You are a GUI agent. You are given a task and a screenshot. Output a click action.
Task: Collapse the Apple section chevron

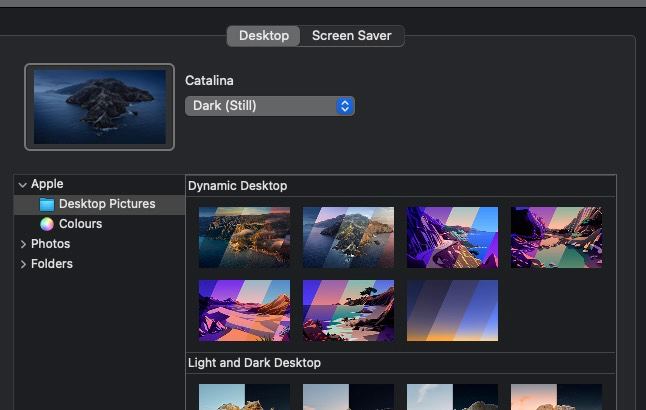coord(23,185)
